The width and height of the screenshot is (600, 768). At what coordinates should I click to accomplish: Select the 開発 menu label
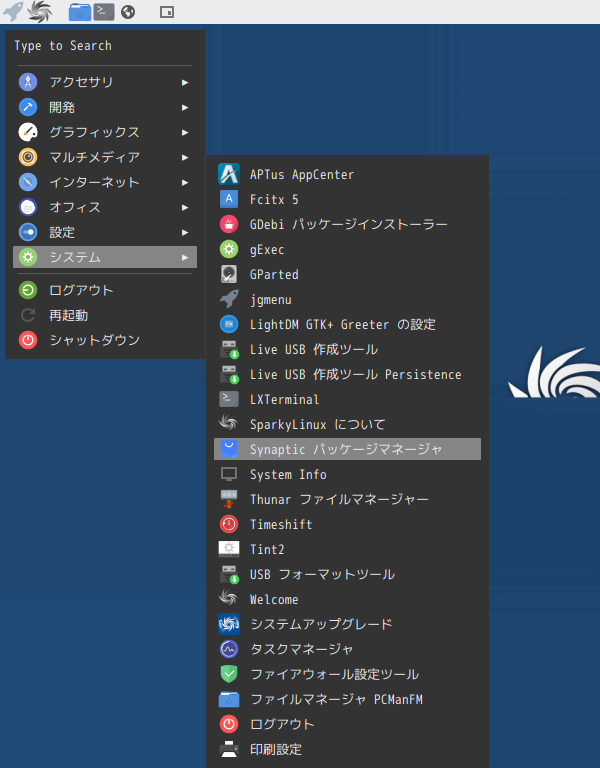coord(62,107)
